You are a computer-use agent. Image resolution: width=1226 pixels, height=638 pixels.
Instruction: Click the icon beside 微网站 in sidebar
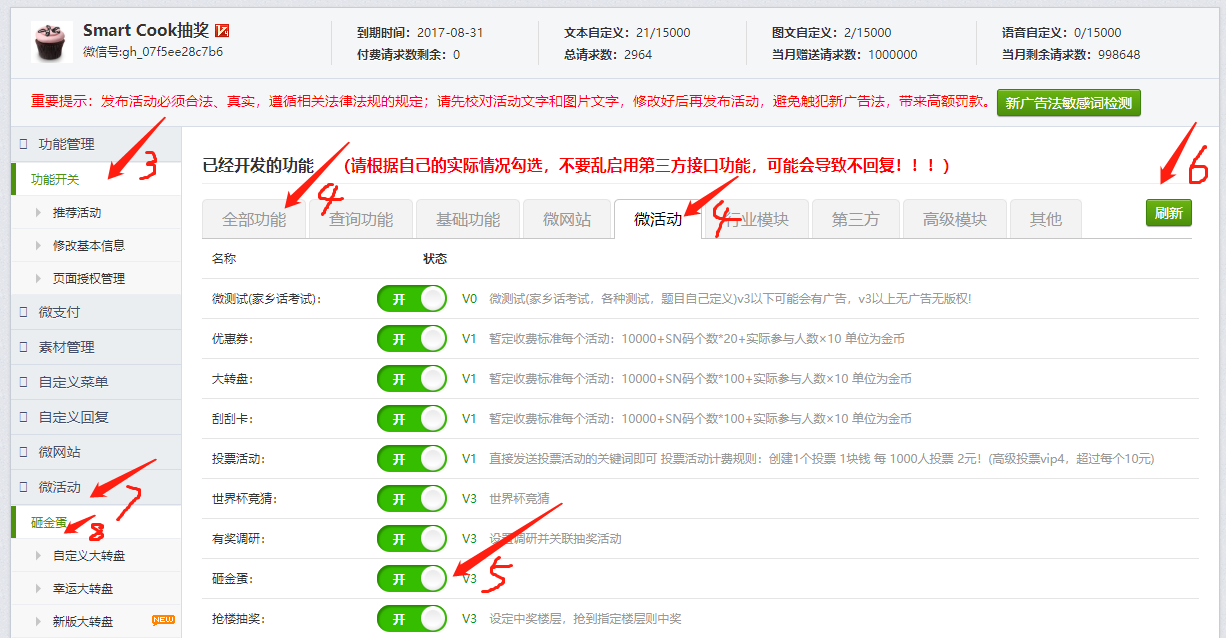pyautogui.click(x=24, y=452)
